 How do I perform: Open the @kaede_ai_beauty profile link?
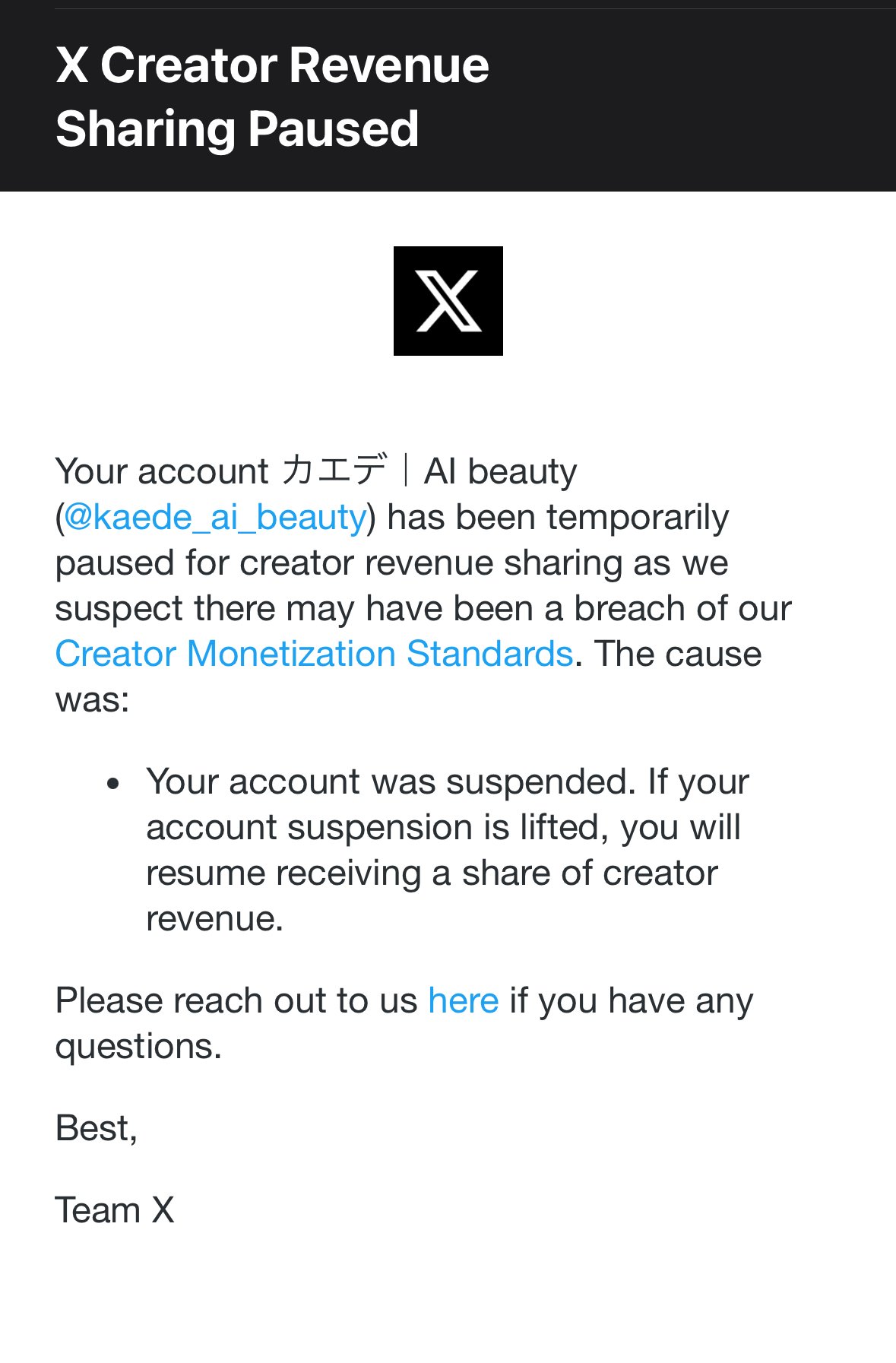(216, 518)
